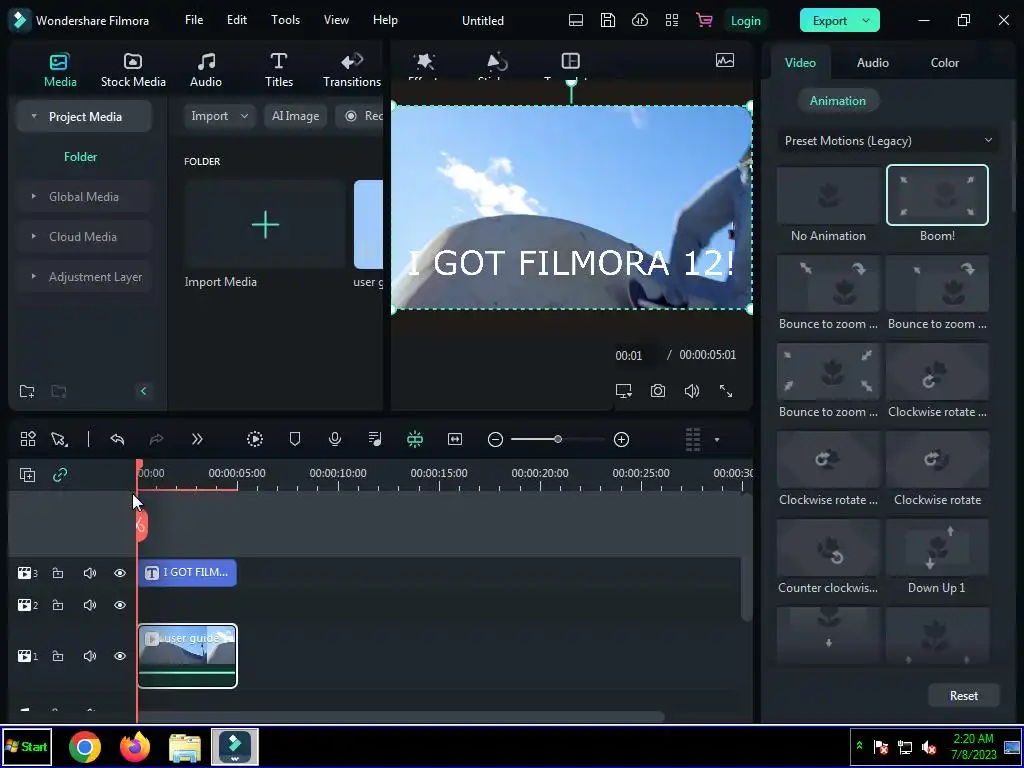
Task: Click the layout mode icon in title bar
Action: click(x=576, y=20)
